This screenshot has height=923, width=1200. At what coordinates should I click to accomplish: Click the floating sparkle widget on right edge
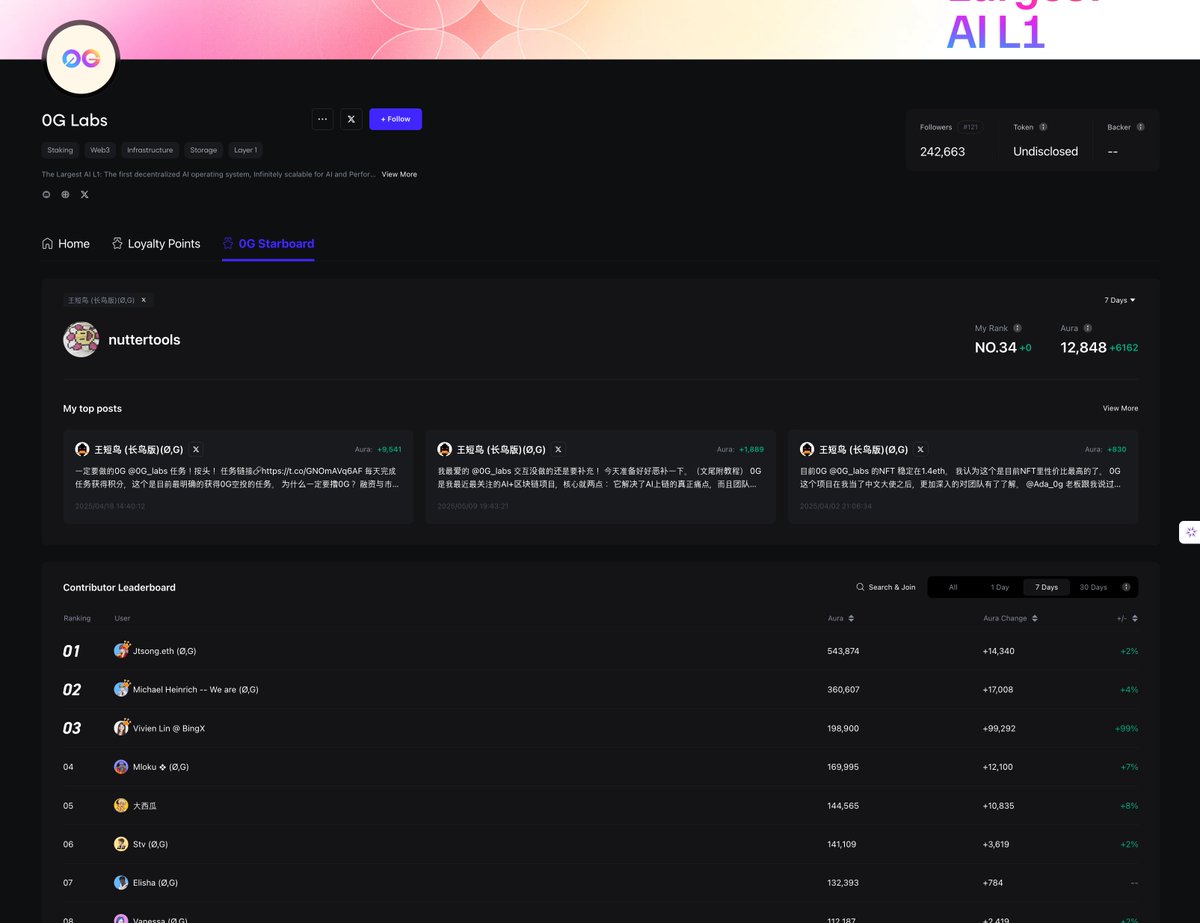[1190, 532]
